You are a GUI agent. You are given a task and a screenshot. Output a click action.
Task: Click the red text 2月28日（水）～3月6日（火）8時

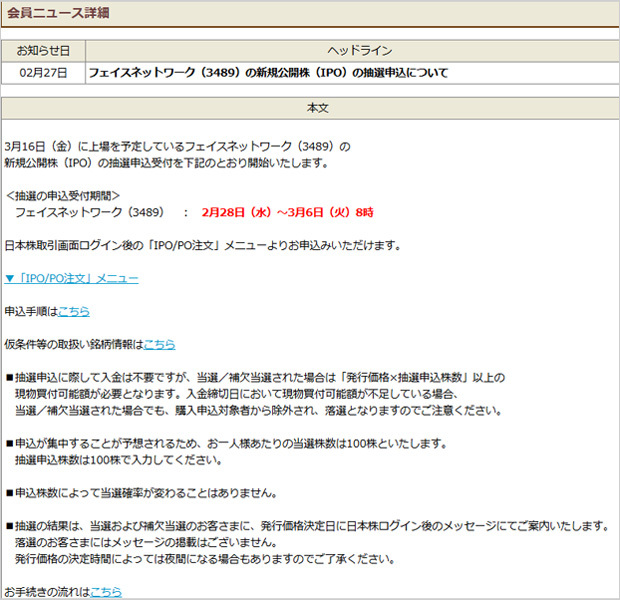click(x=287, y=212)
